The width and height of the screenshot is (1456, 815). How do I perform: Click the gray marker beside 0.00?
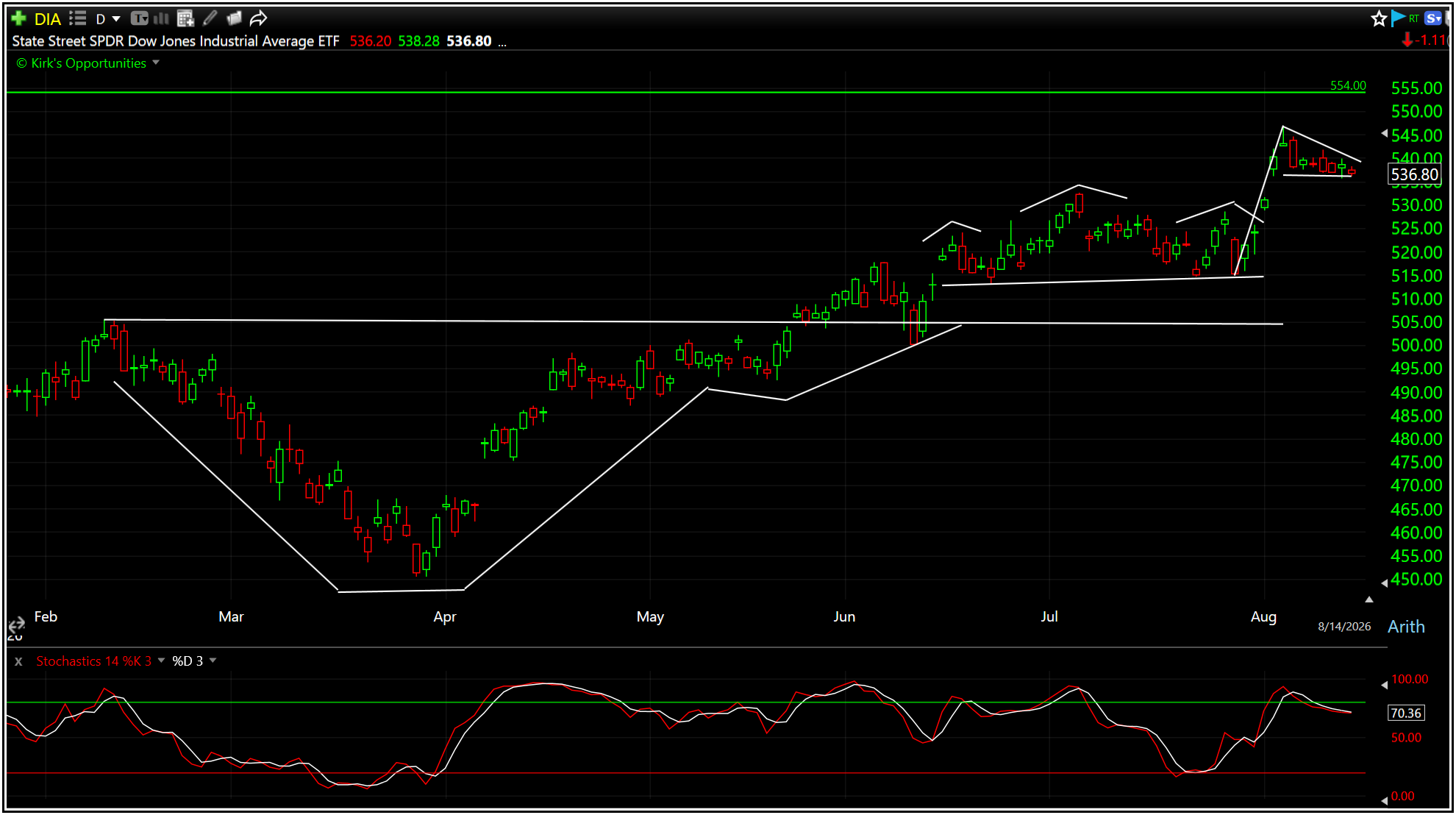pyautogui.click(x=1384, y=800)
